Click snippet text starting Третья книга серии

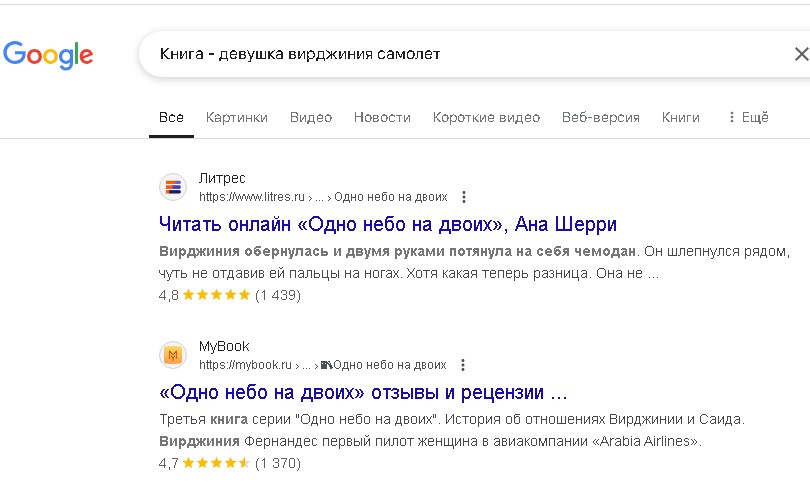pyautogui.click(x=452, y=430)
